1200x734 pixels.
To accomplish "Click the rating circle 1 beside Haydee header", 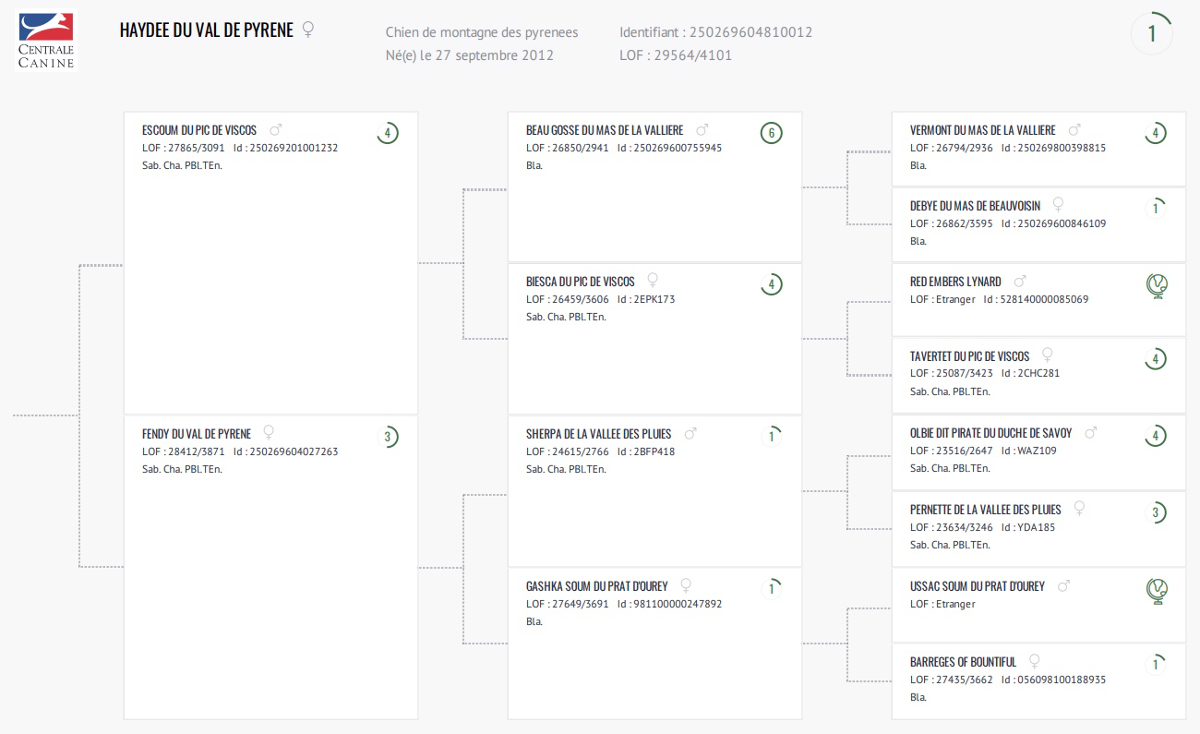I will [x=1151, y=34].
